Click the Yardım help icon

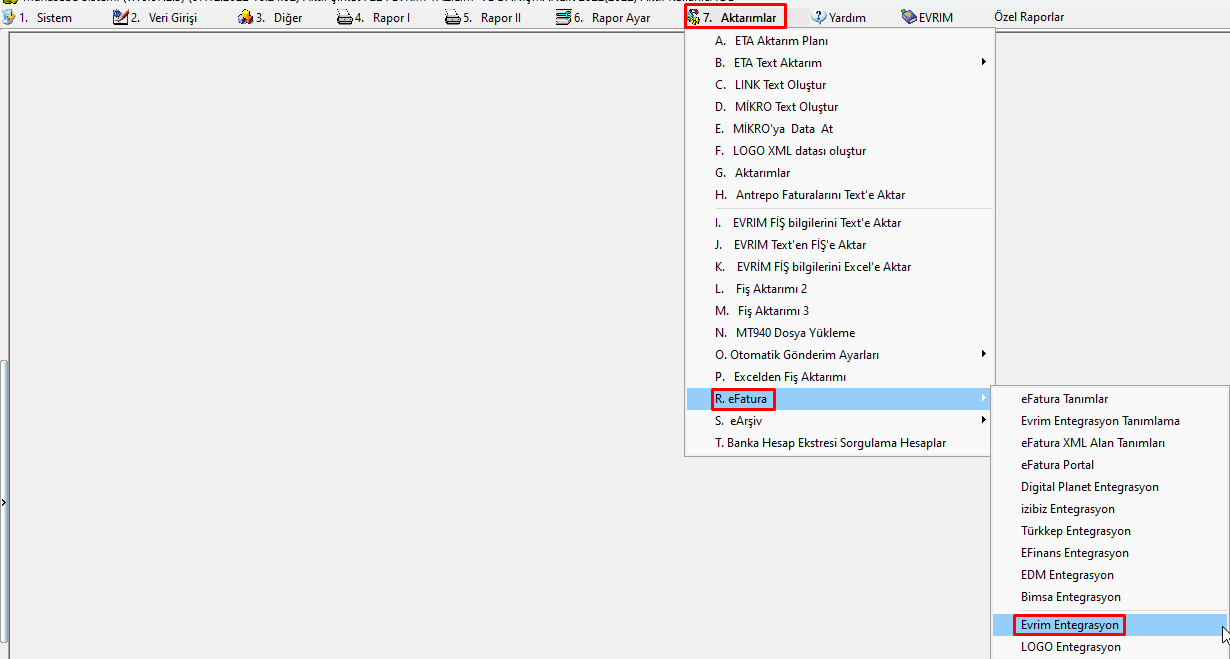tap(818, 17)
